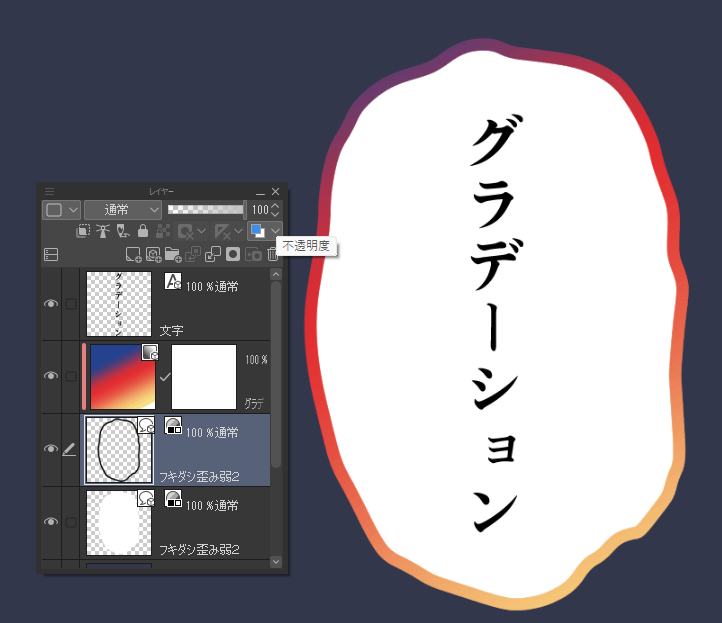Create a new layer folder
This screenshot has height=623, width=722.
[x=173, y=254]
